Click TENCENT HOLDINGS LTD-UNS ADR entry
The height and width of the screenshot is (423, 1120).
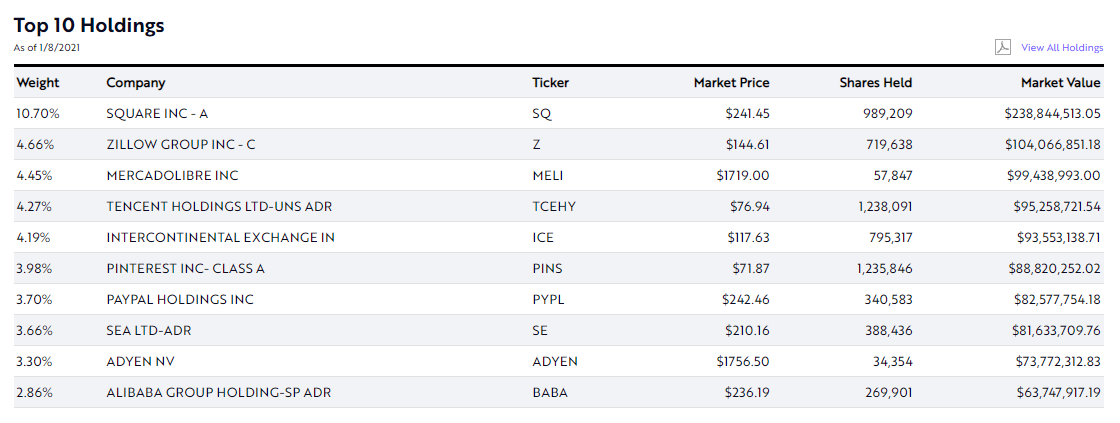click(219, 207)
